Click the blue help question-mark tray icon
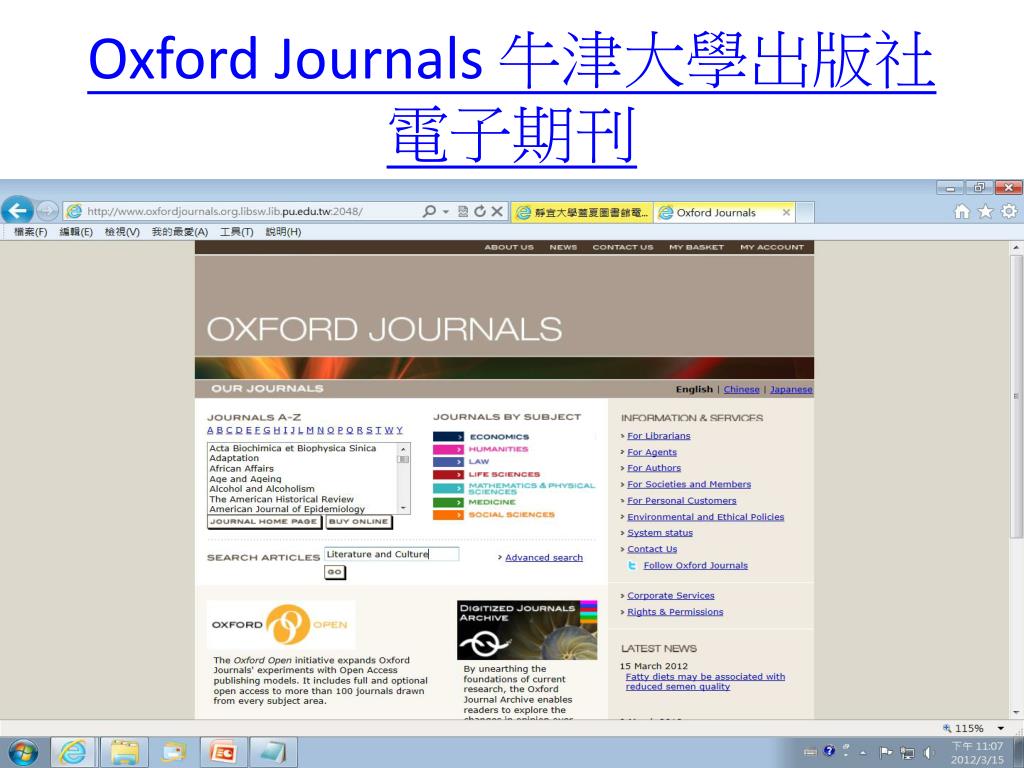The height and width of the screenshot is (768, 1024). pyautogui.click(x=829, y=751)
